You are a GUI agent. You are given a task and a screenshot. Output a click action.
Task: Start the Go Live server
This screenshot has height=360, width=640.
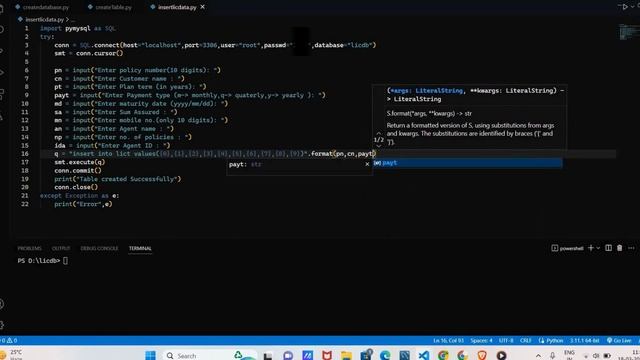[x=619, y=340]
